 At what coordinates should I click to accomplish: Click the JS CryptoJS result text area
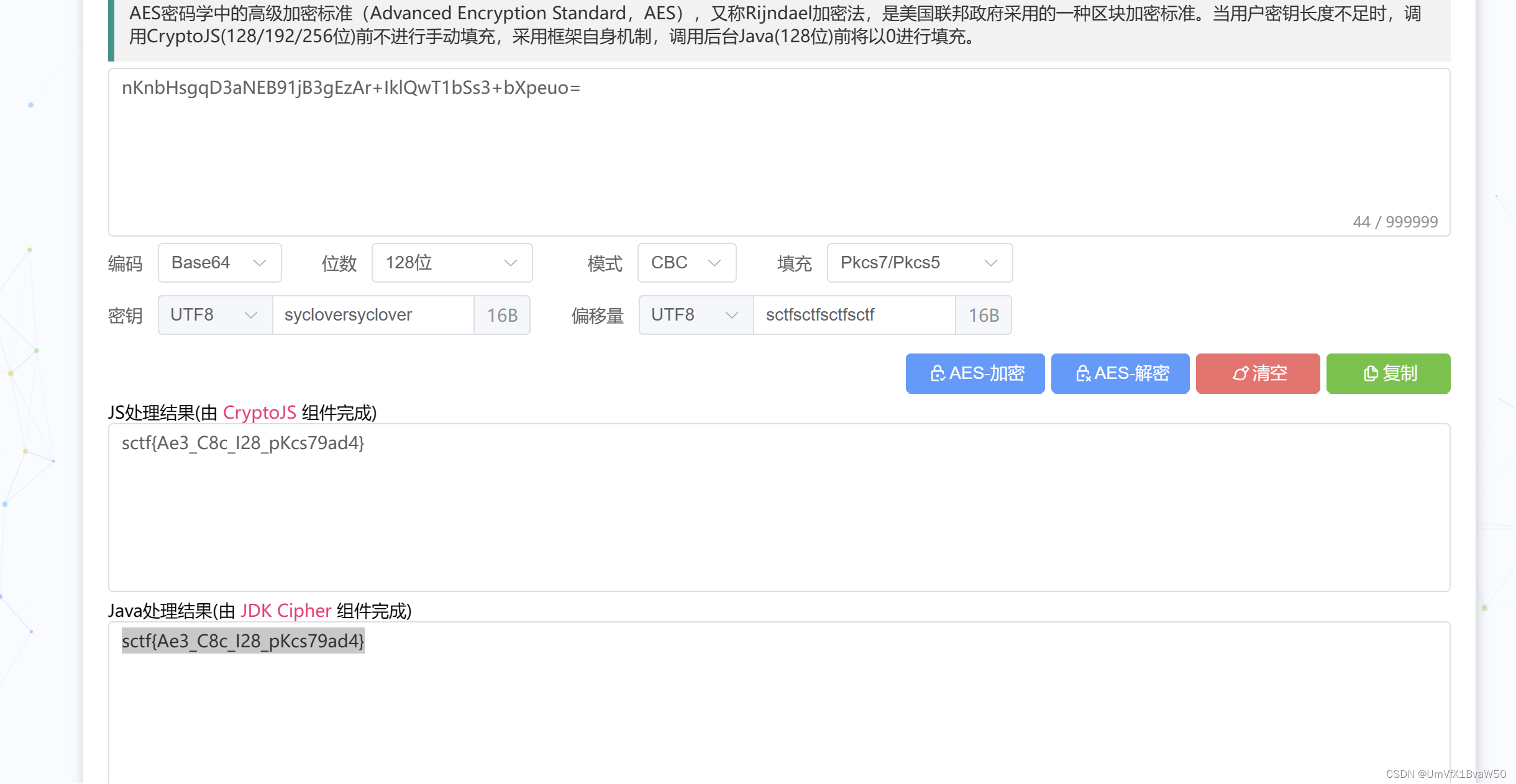click(x=779, y=508)
